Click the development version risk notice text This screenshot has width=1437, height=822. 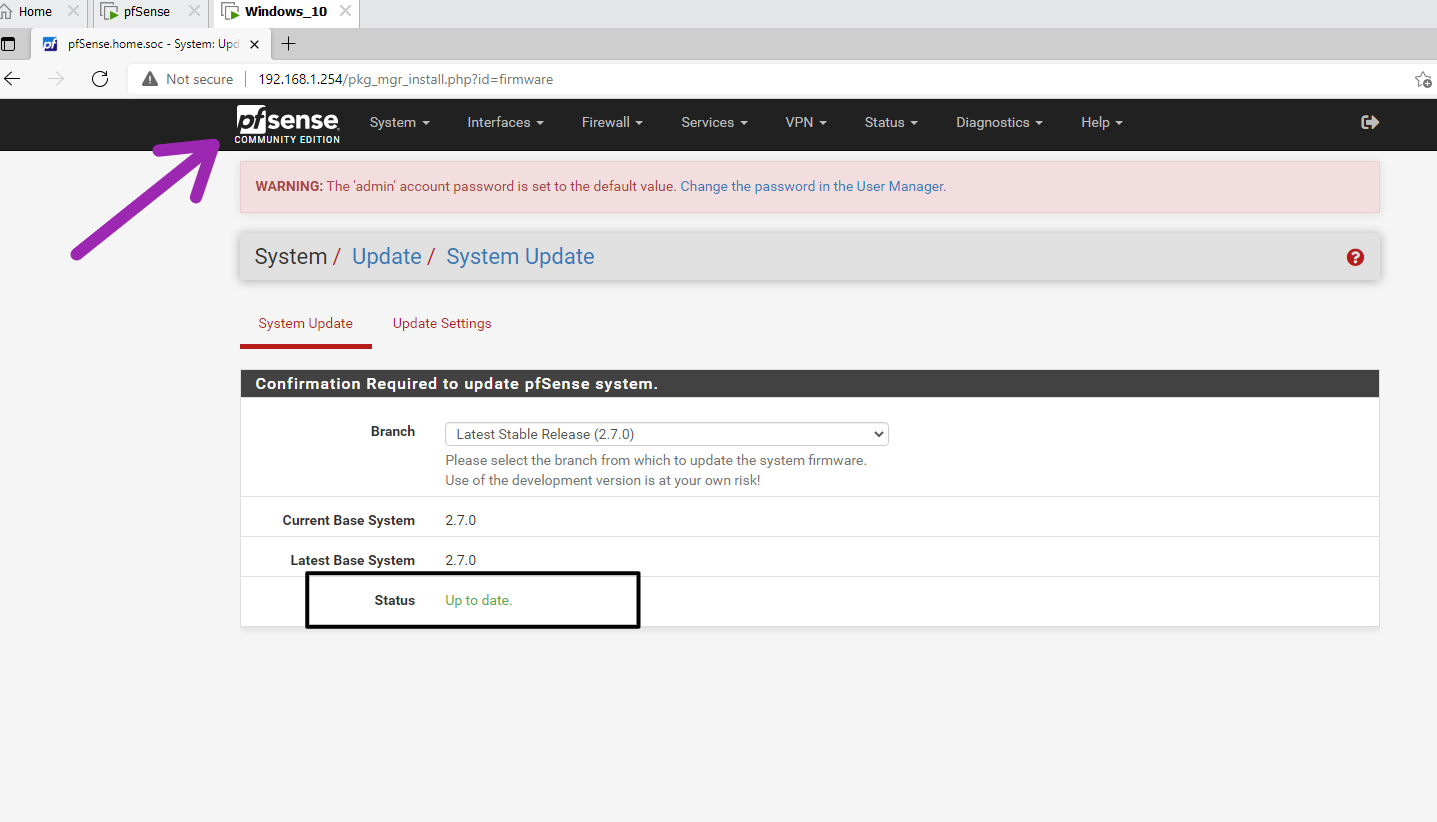coord(603,480)
